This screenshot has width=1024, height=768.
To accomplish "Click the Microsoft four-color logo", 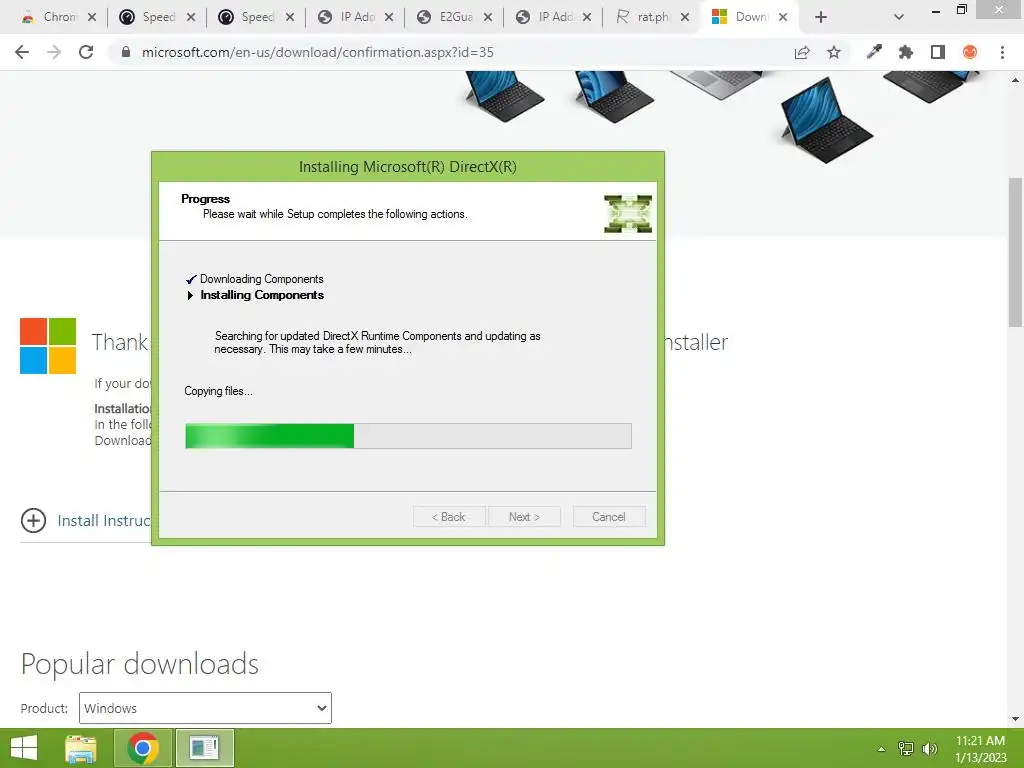I will 48,346.
